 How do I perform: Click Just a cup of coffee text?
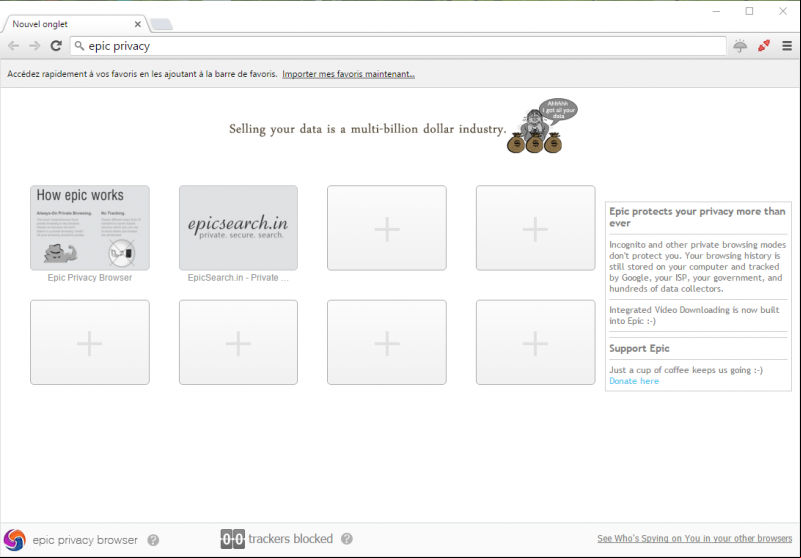point(686,370)
